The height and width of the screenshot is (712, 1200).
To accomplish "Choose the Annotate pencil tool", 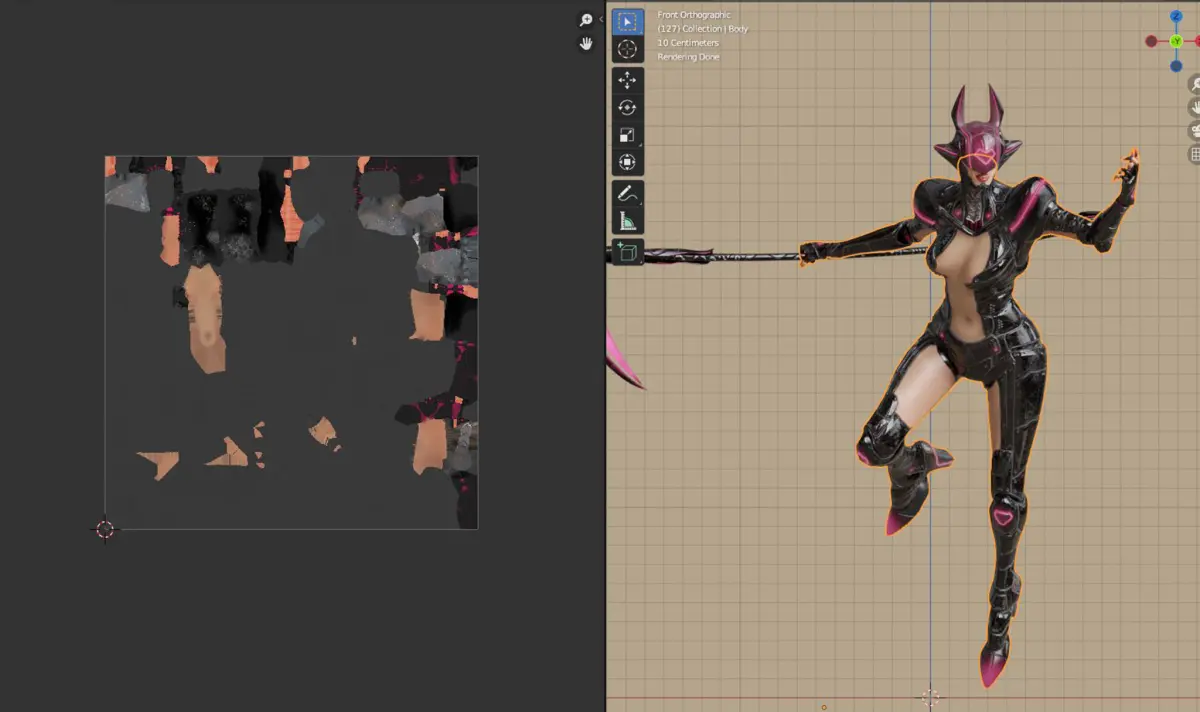I will click(627, 194).
